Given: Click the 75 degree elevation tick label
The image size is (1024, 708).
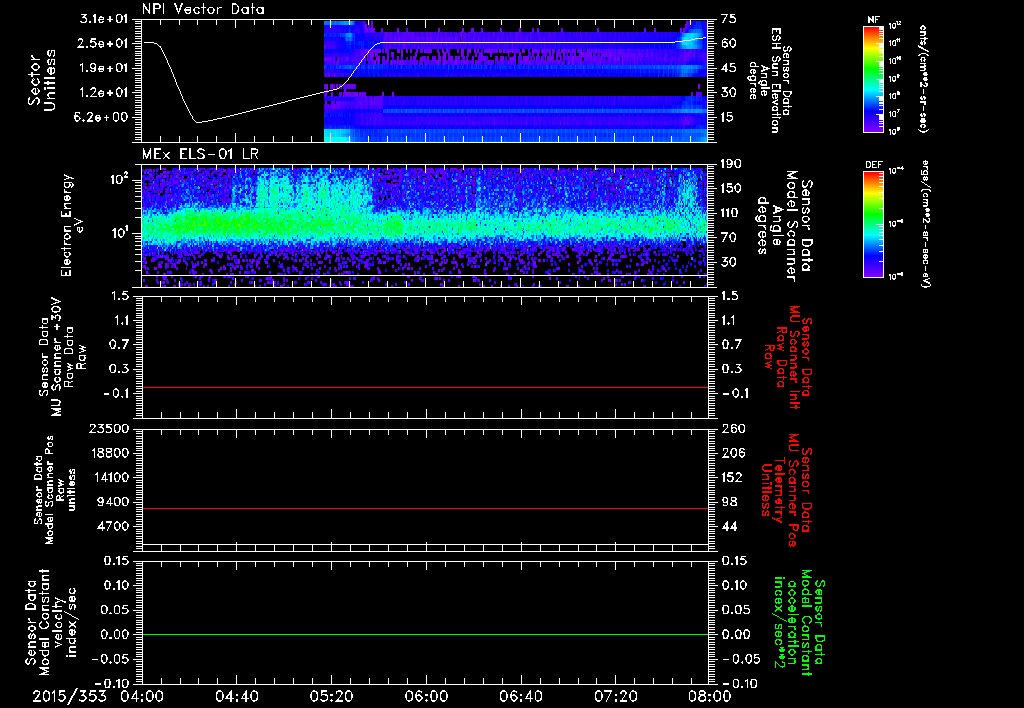Looking at the screenshot, I should [x=729, y=19].
